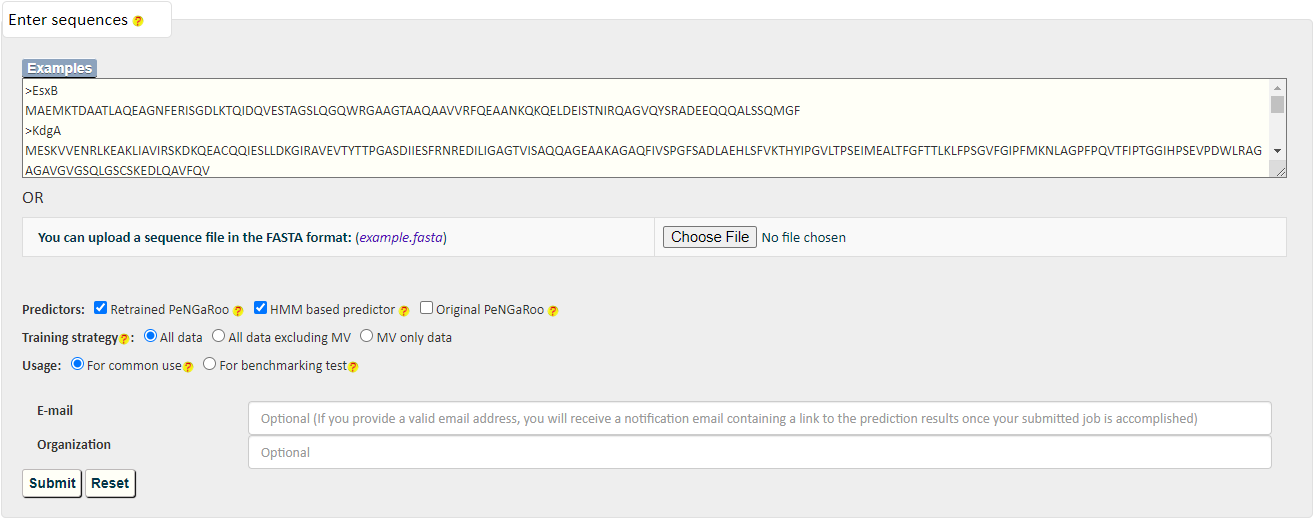
Task: Click help icon next to Original PeNGaRoo
Action: pyautogui.click(x=553, y=311)
